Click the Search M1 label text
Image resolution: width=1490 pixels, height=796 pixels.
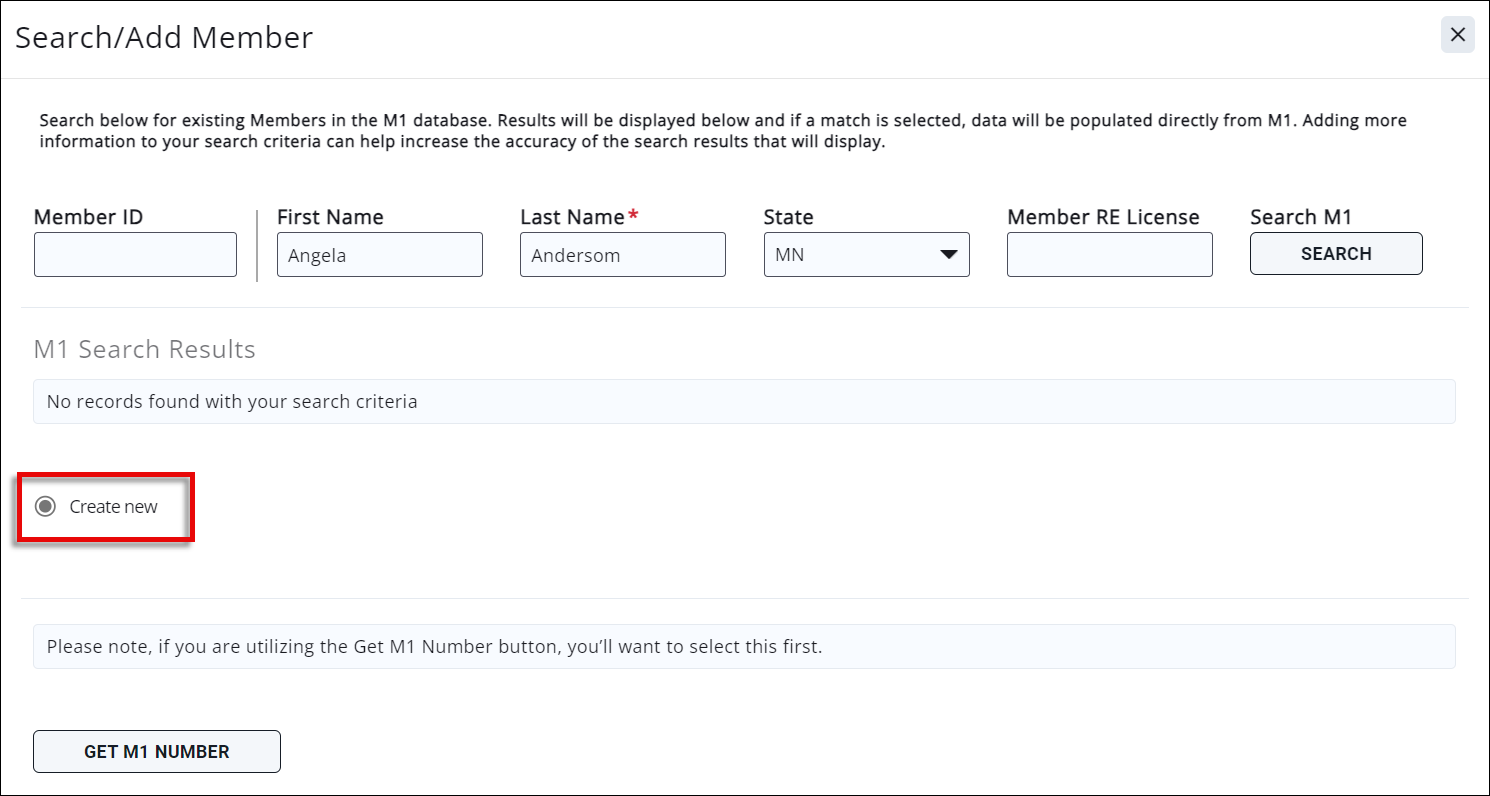point(1300,216)
